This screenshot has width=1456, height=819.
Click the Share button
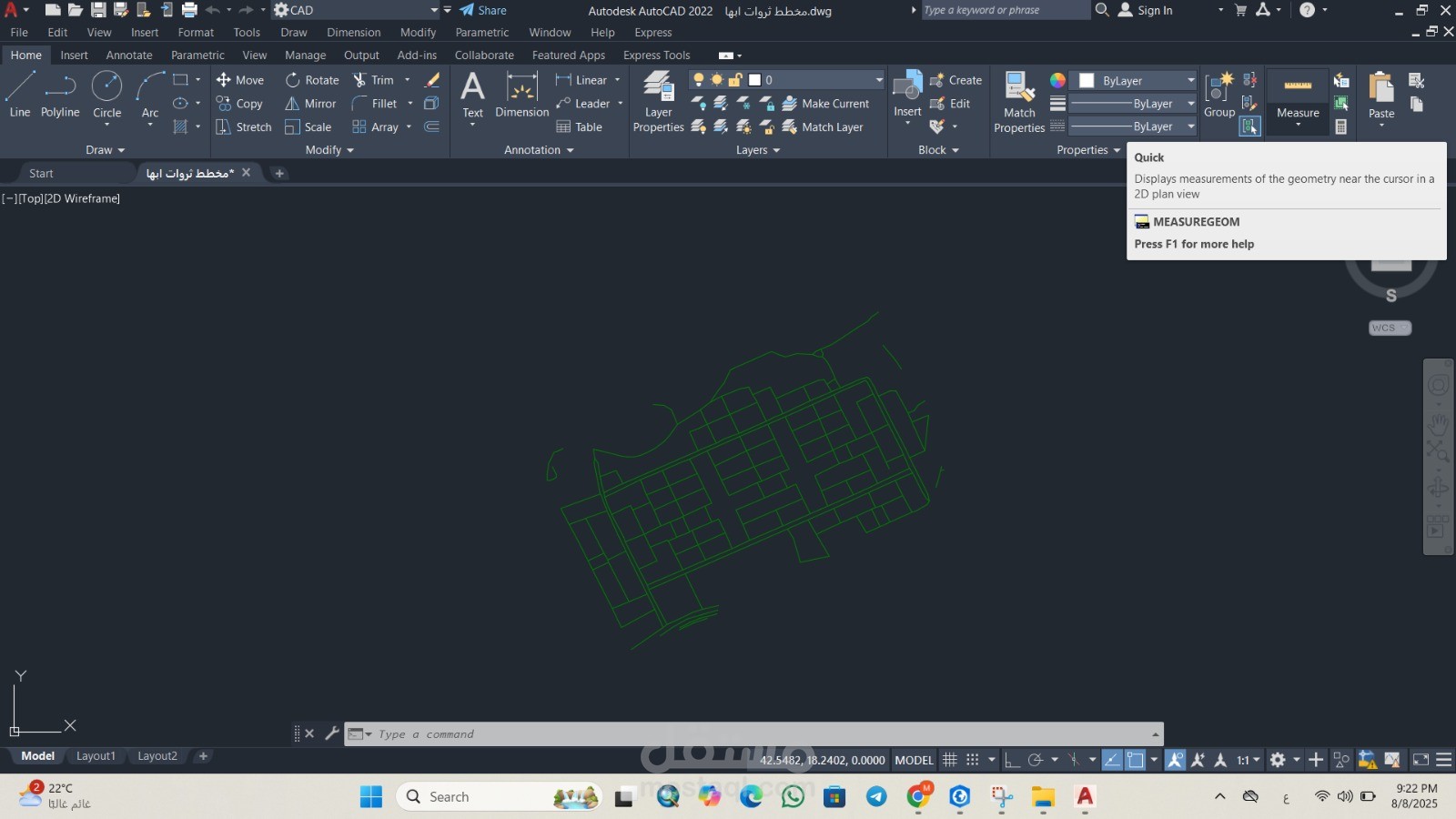tap(483, 10)
